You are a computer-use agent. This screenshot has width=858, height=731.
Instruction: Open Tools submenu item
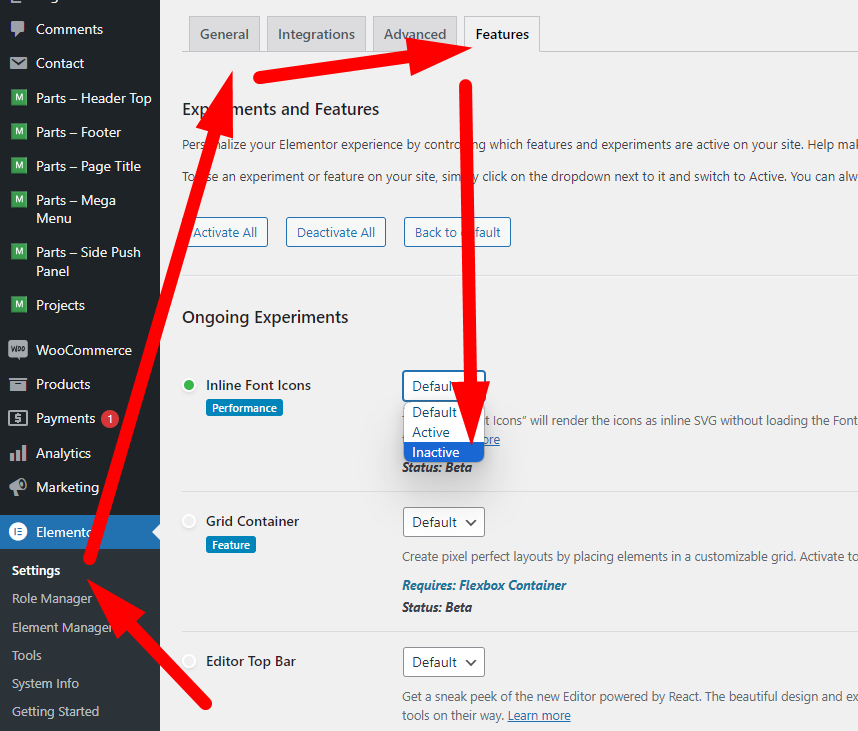pyautogui.click(x=27, y=655)
